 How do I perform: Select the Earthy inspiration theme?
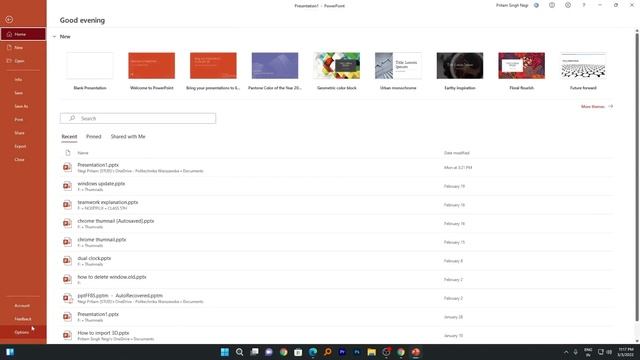click(x=460, y=71)
